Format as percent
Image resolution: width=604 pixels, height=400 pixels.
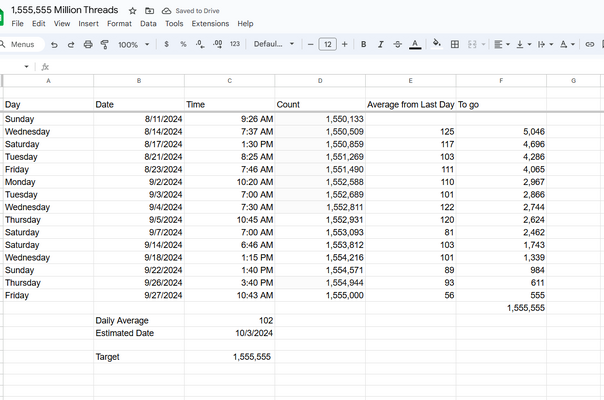coord(183,44)
